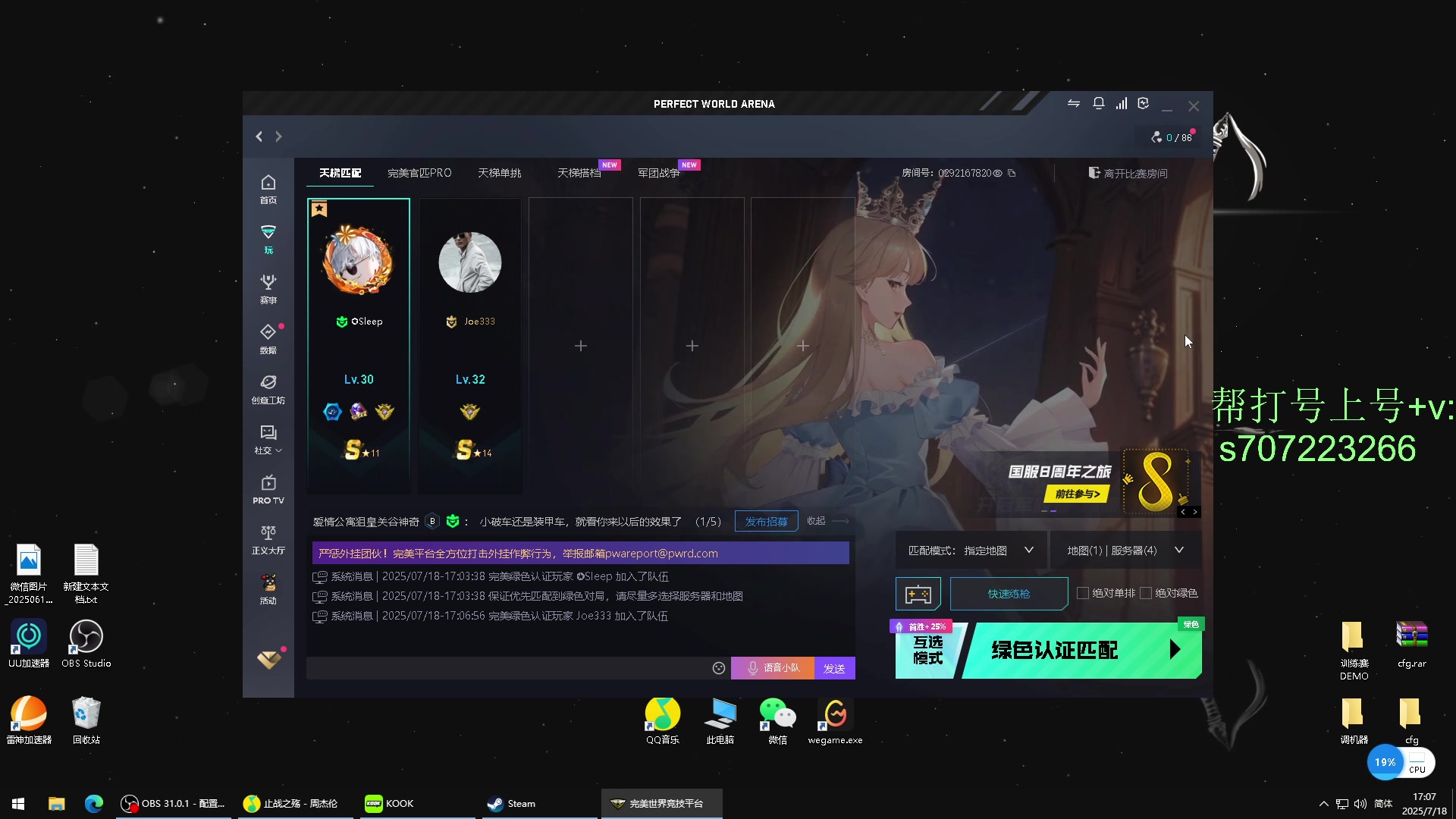1456x819 pixels.
Task: Open the 赛事 tournaments sidebar icon
Action: click(x=268, y=290)
